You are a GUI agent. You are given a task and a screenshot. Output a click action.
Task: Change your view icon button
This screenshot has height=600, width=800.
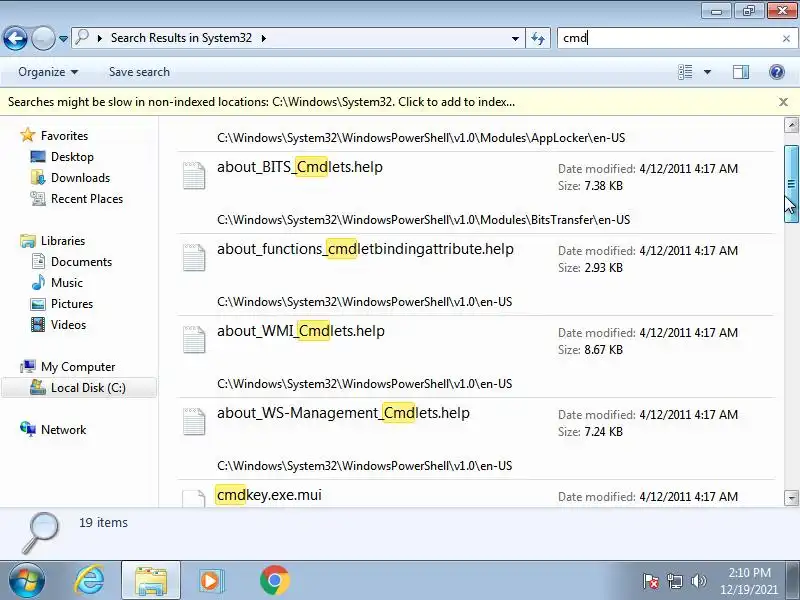tap(685, 72)
